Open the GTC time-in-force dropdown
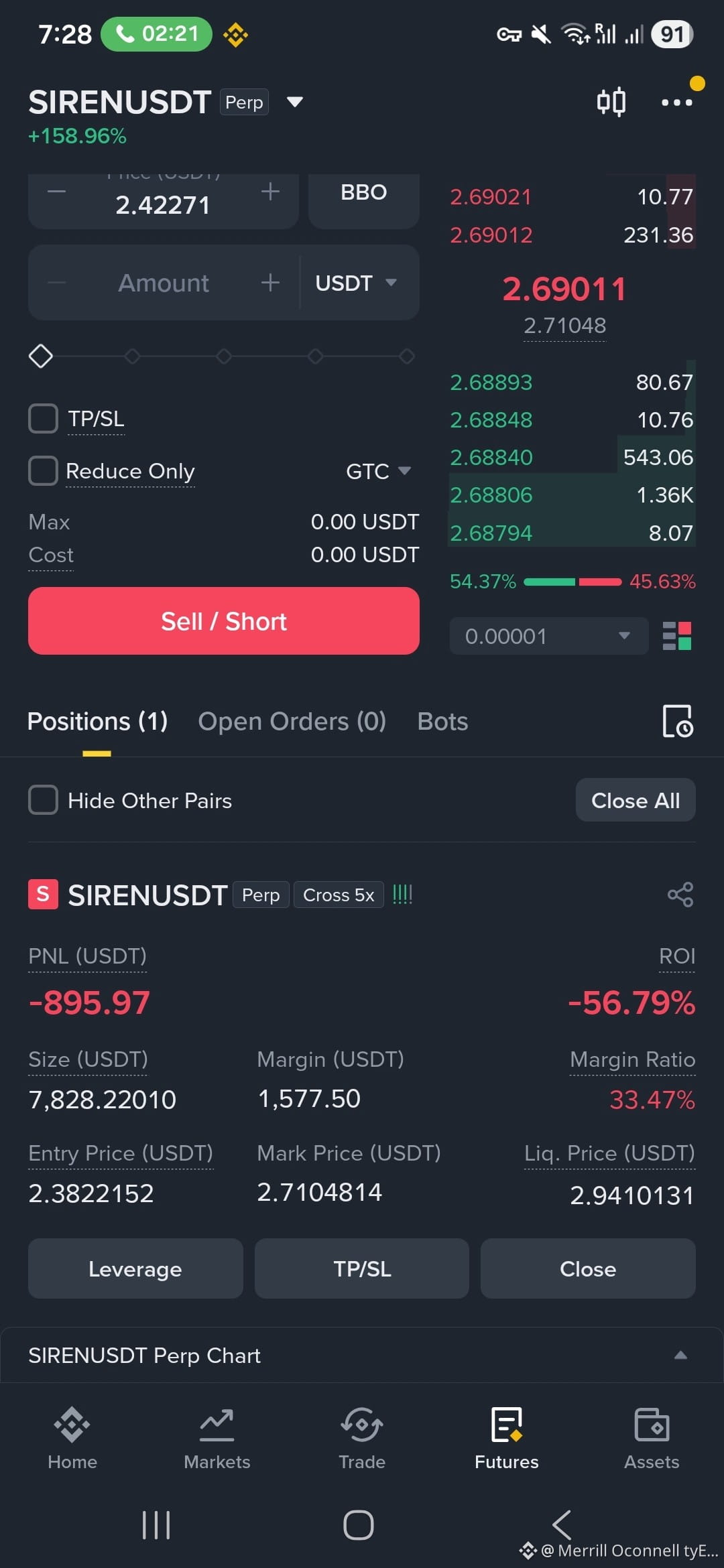724x1568 pixels. pos(378,471)
